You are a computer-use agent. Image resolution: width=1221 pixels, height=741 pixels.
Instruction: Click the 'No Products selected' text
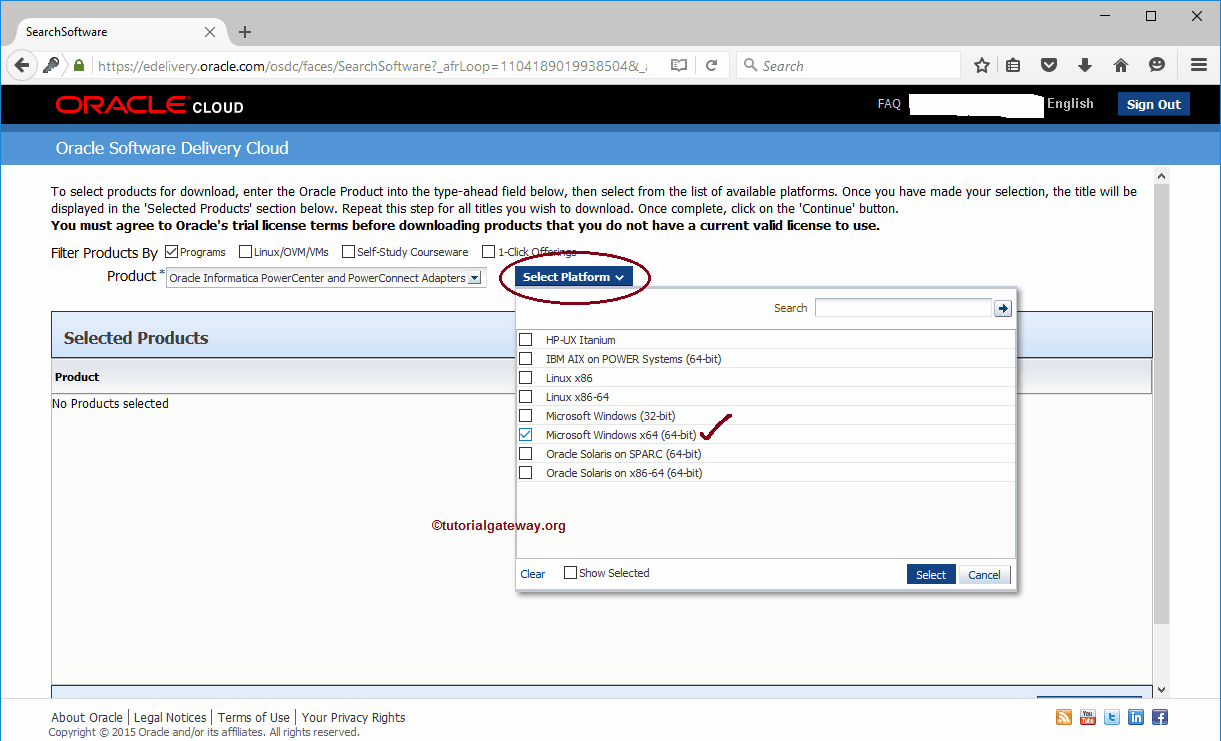[110, 404]
